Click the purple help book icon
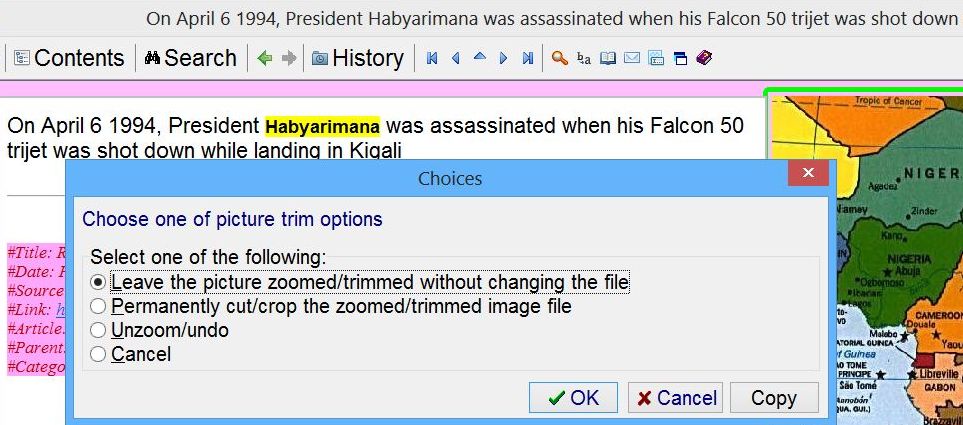The width and height of the screenshot is (963, 425). [x=704, y=58]
